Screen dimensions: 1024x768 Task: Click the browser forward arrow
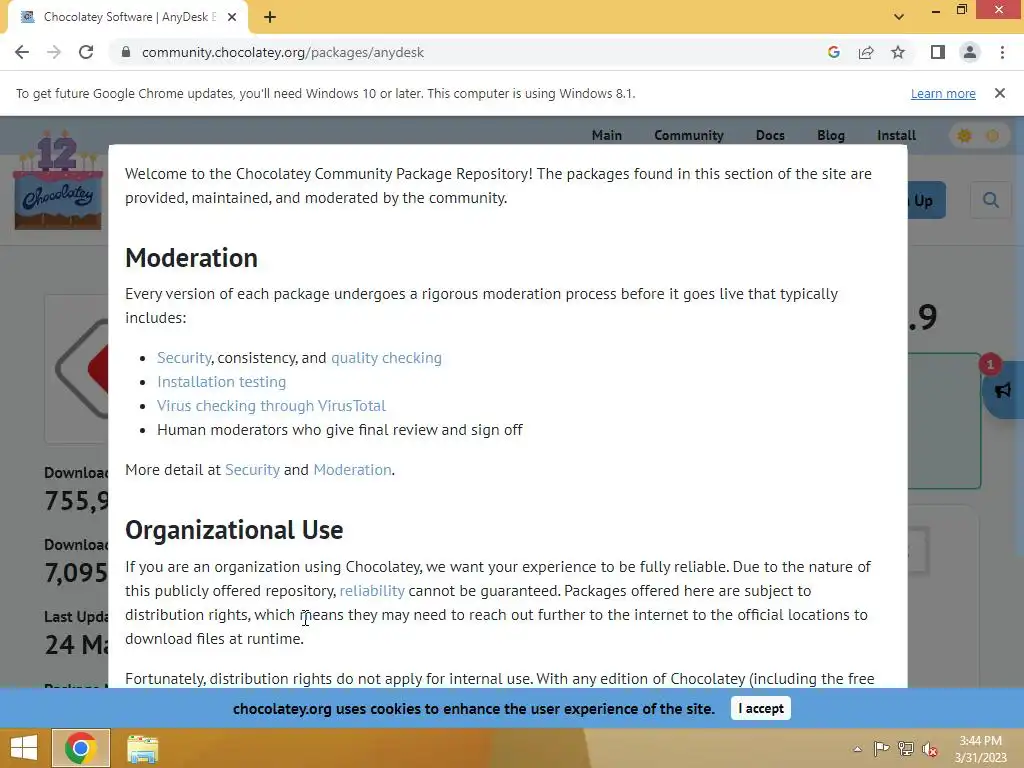click(54, 52)
